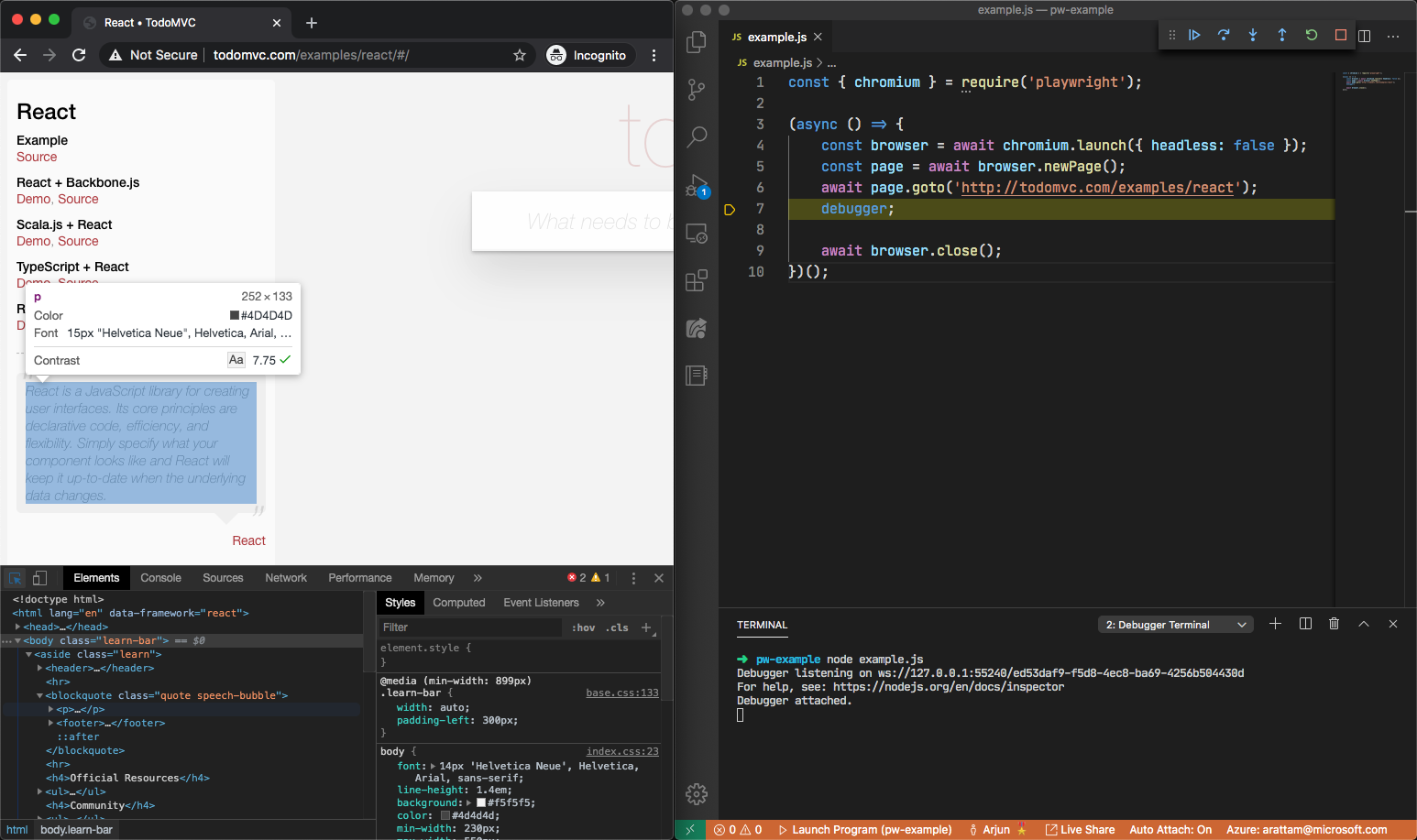Click the #f5f5f5 background color swatch
The height and width of the screenshot is (840, 1417).
tap(481, 802)
